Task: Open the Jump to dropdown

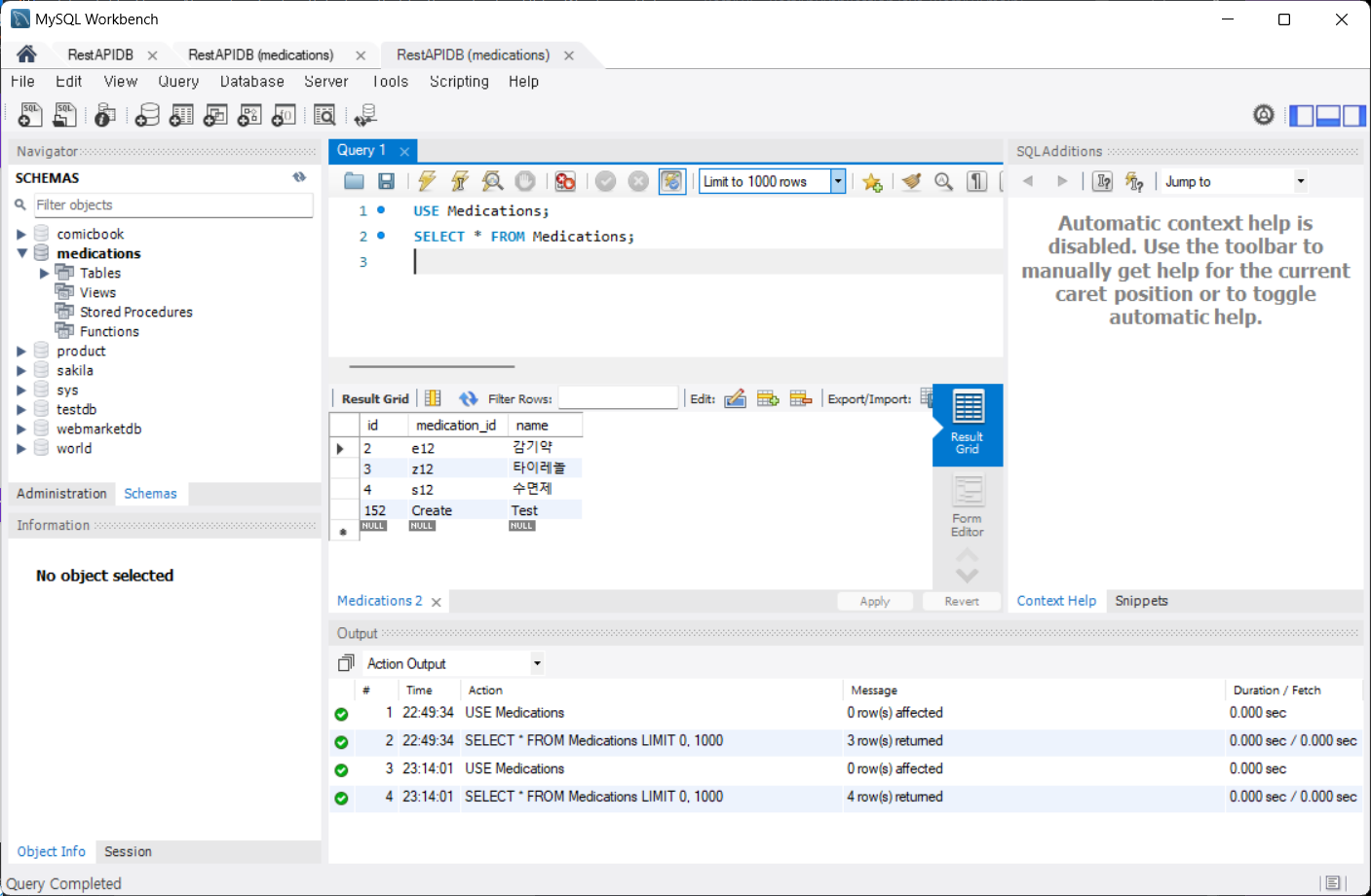Action: [1300, 181]
